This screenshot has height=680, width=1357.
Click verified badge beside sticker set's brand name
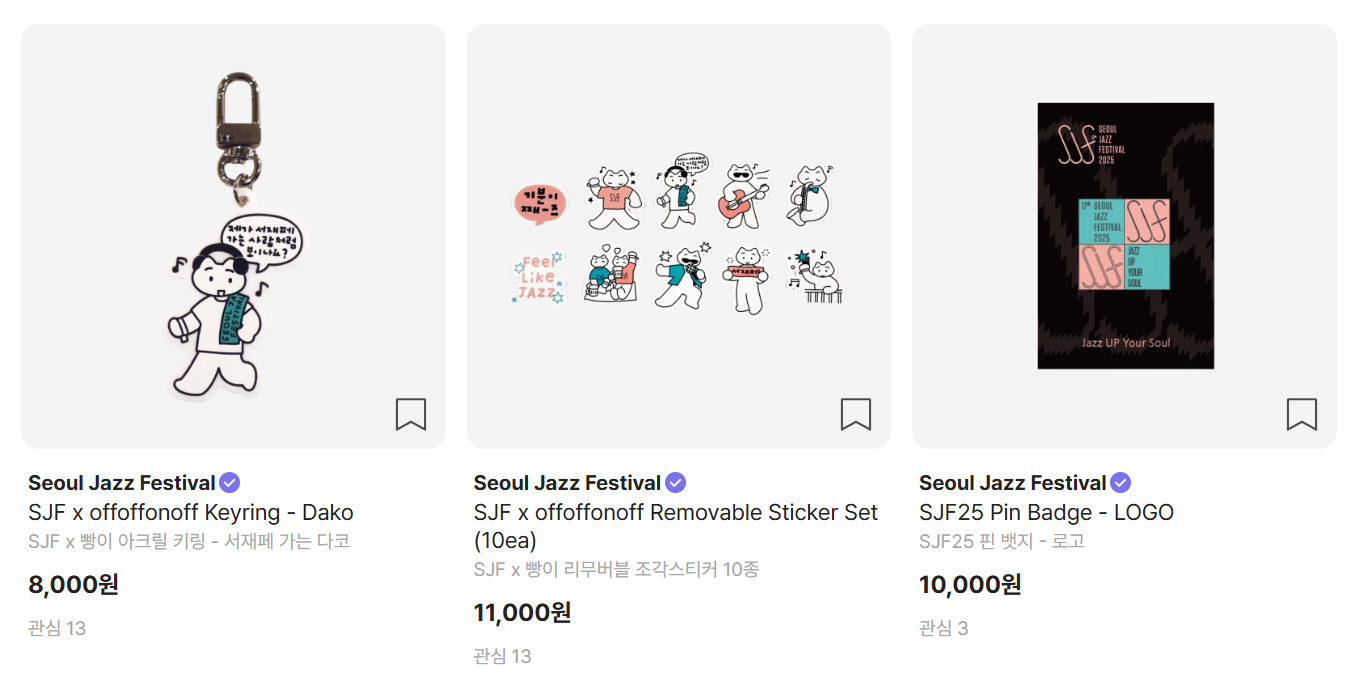(x=676, y=483)
